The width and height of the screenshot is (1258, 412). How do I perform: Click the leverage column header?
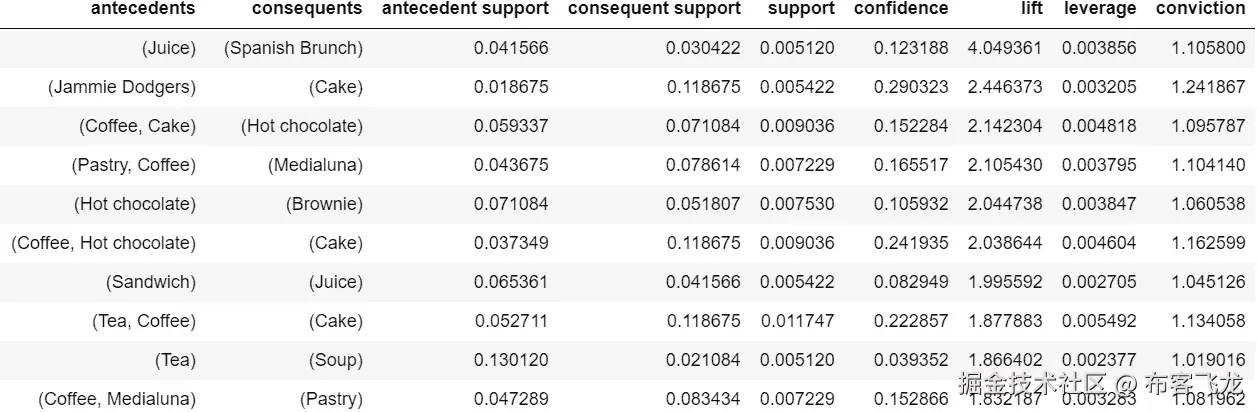1100,9
